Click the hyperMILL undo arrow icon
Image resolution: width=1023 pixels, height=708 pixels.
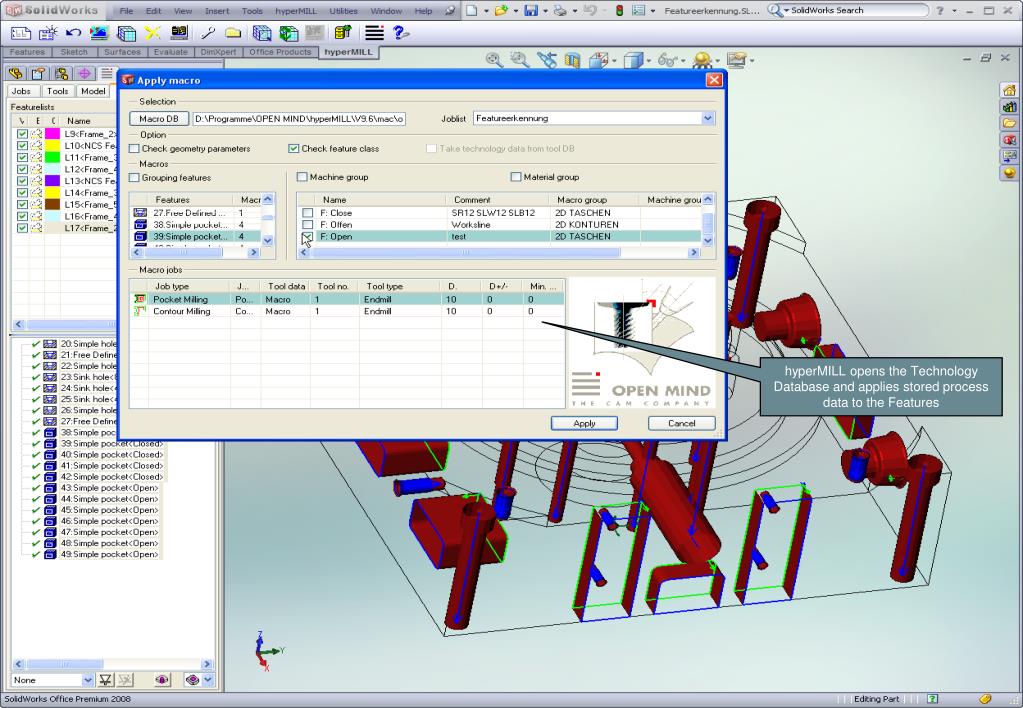(74, 33)
